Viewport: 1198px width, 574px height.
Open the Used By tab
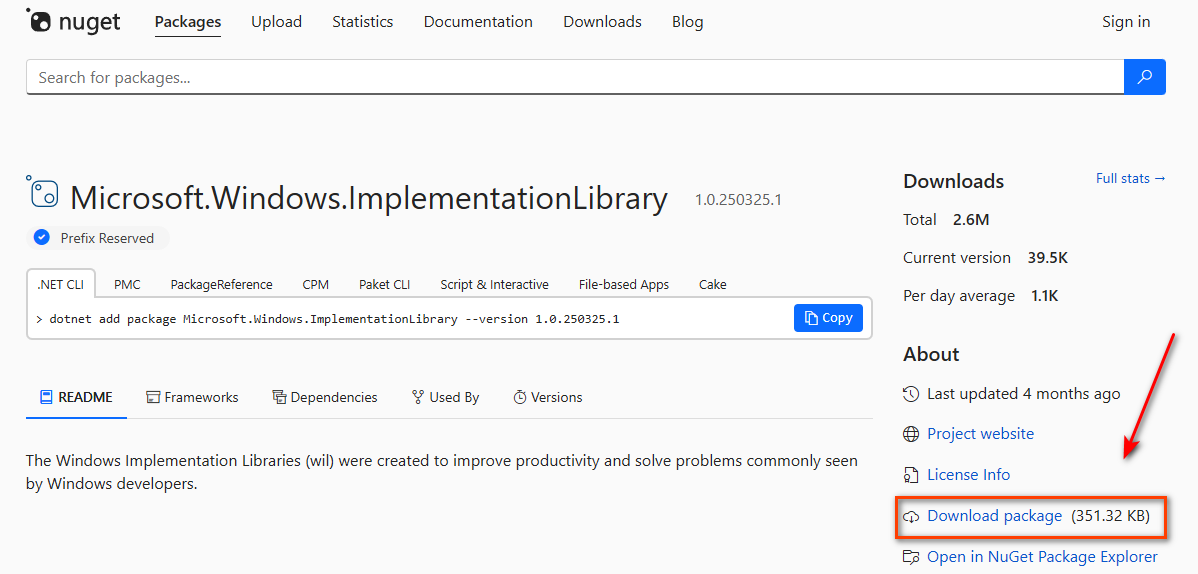pos(445,397)
